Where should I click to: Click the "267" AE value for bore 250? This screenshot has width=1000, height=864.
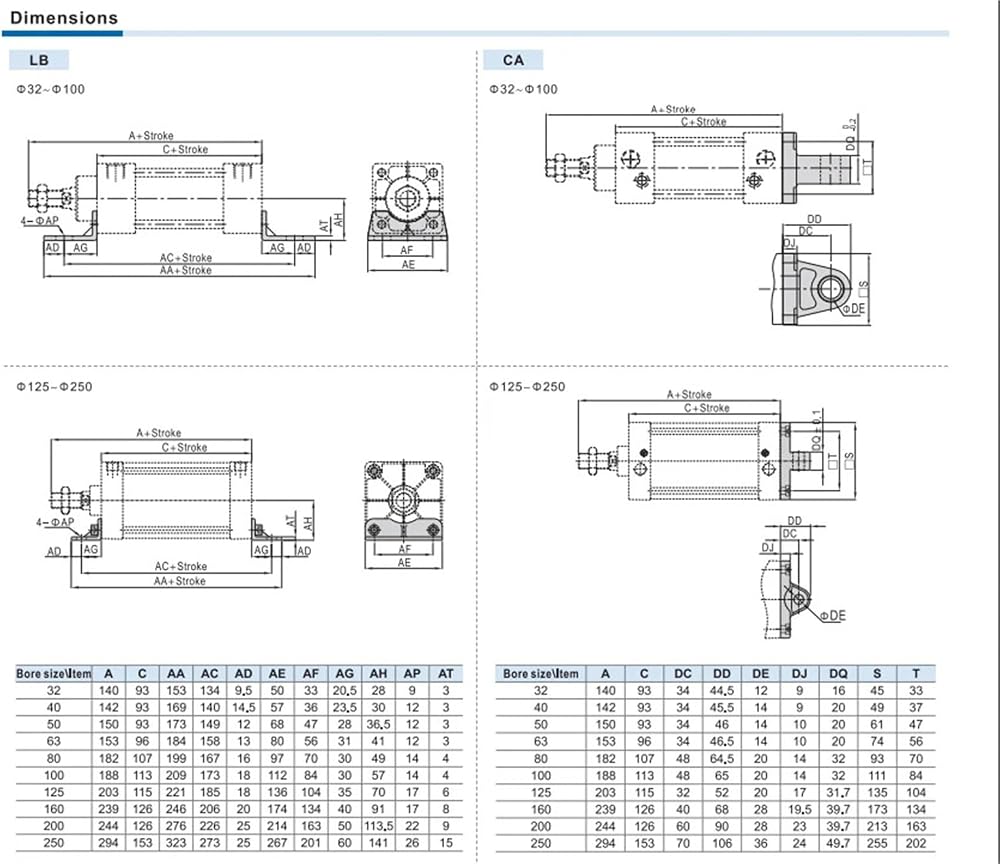coord(277,842)
